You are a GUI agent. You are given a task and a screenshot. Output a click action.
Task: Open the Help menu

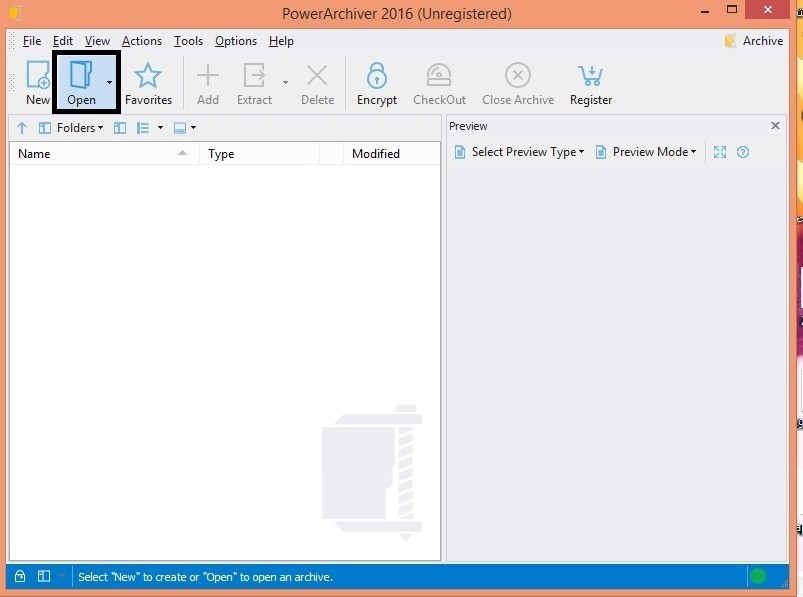tap(281, 41)
